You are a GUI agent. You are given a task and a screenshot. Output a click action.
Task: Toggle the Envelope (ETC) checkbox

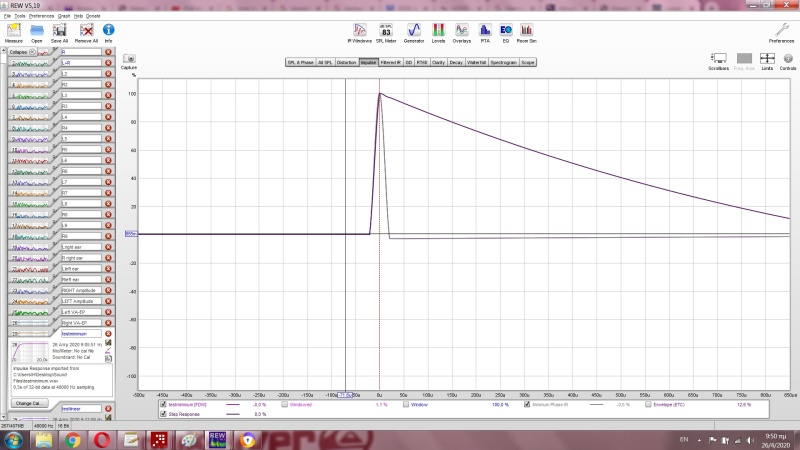(648, 404)
